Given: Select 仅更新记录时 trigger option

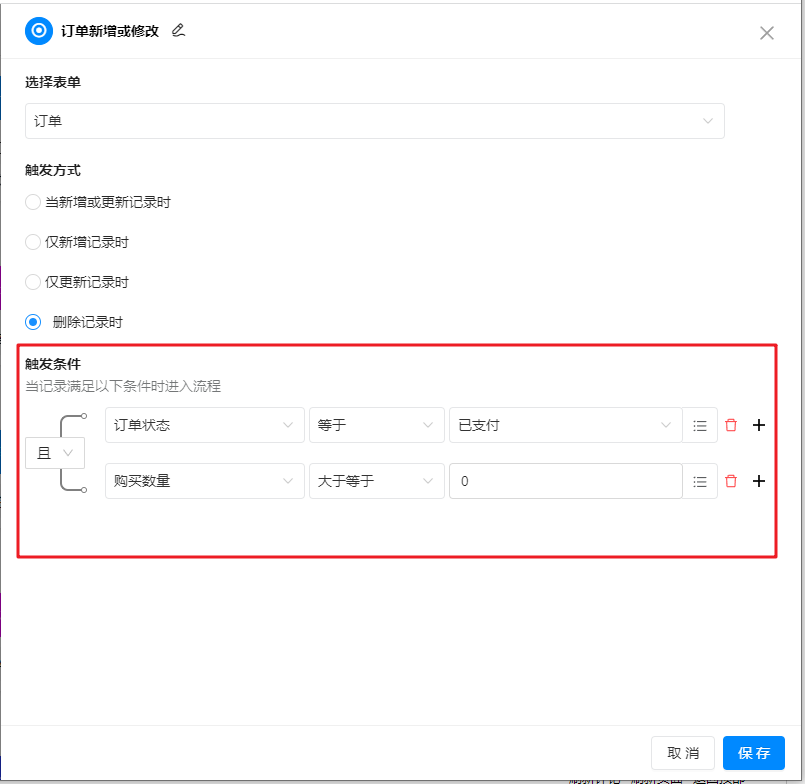Looking at the screenshot, I should (x=33, y=282).
